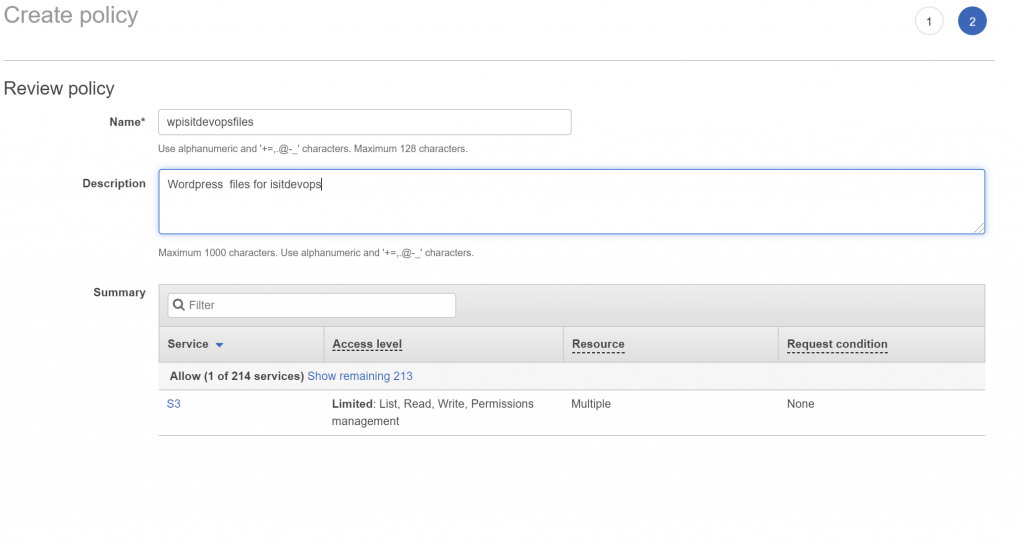
Task: Show remaining 213 services
Action: 360,376
